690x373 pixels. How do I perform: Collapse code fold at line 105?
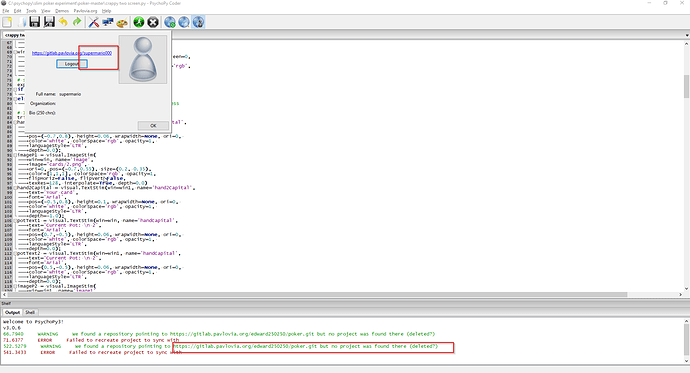tap(15, 221)
